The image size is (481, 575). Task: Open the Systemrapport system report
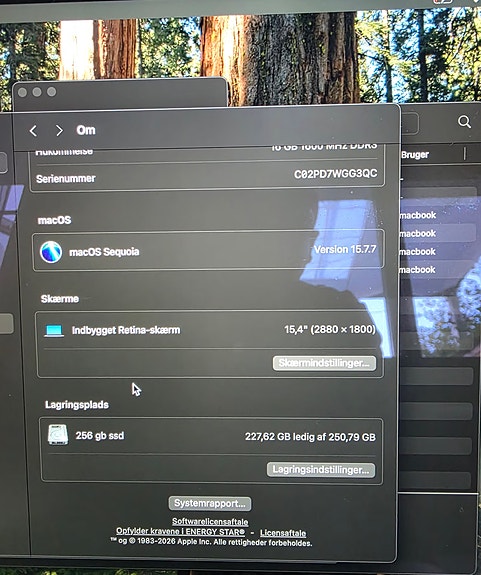point(210,503)
